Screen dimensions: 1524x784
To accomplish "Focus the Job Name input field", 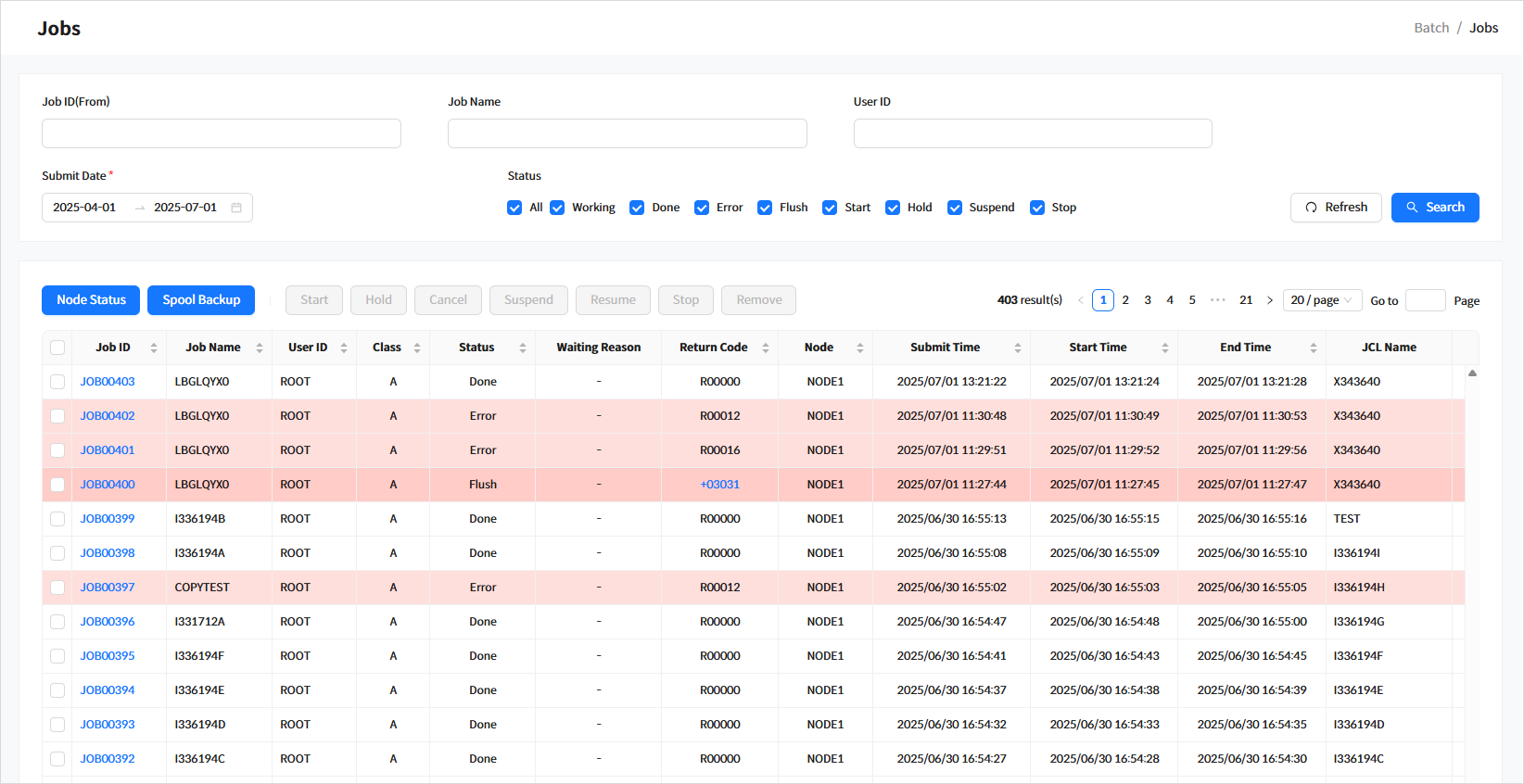I will (x=627, y=133).
